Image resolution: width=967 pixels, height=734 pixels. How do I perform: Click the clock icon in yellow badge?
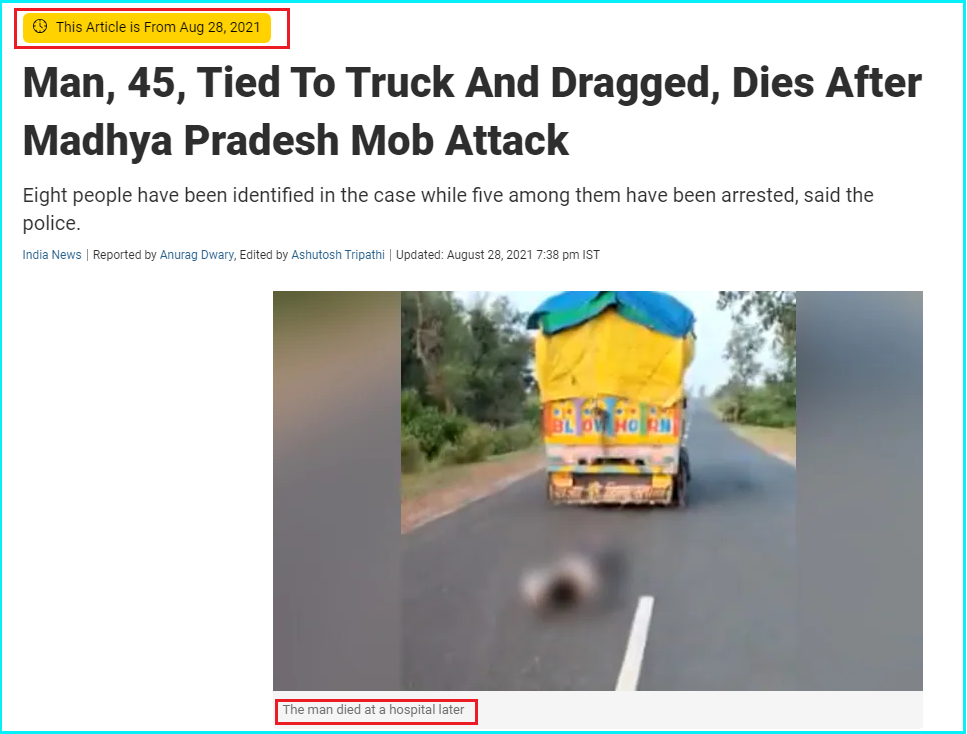coord(40,27)
